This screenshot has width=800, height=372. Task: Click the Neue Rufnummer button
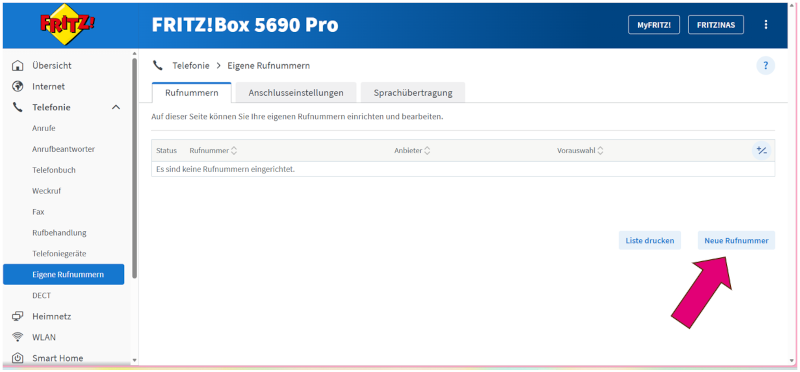coord(736,241)
